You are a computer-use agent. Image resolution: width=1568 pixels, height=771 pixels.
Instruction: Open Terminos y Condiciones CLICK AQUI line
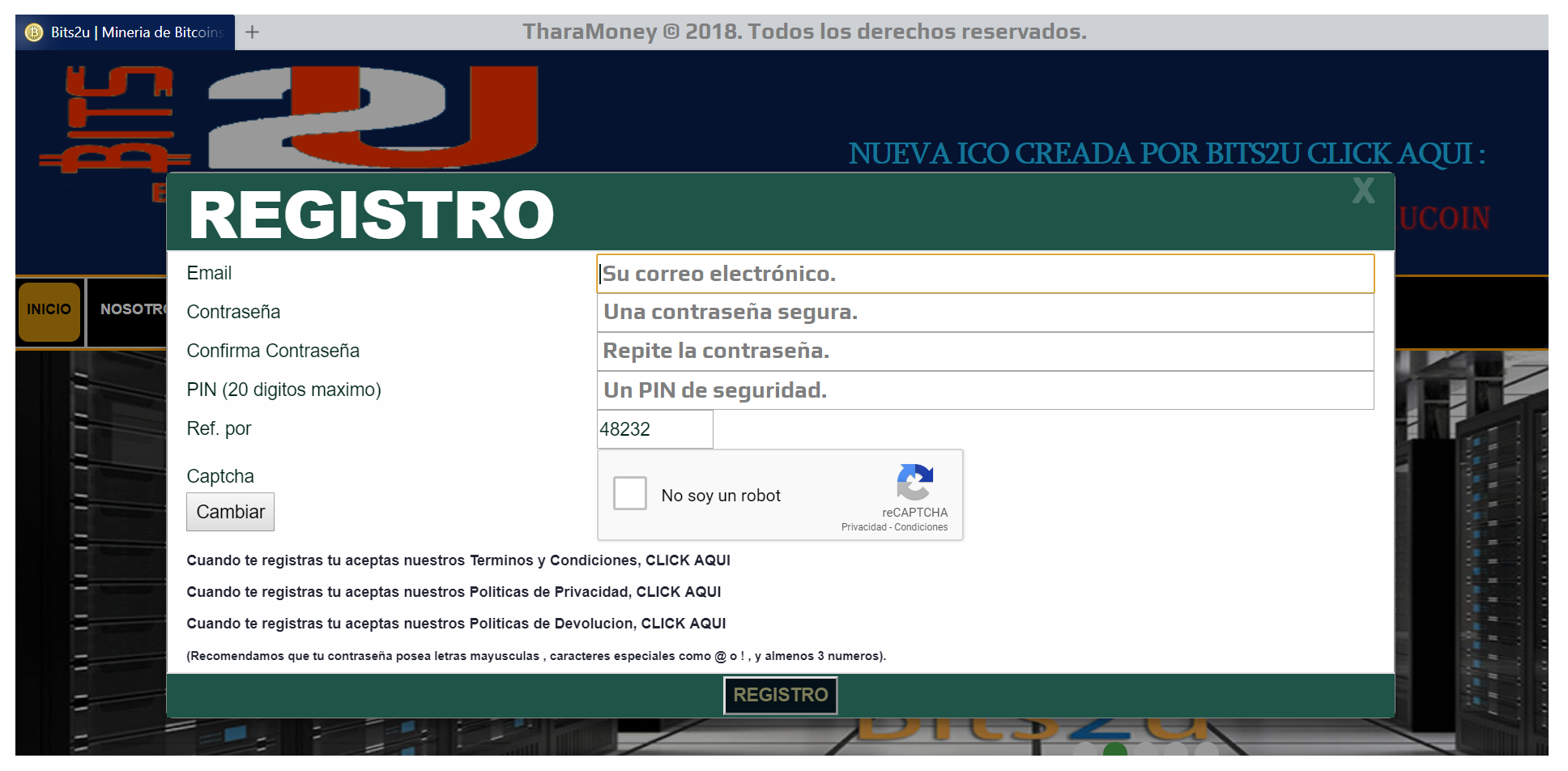coord(458,560)
